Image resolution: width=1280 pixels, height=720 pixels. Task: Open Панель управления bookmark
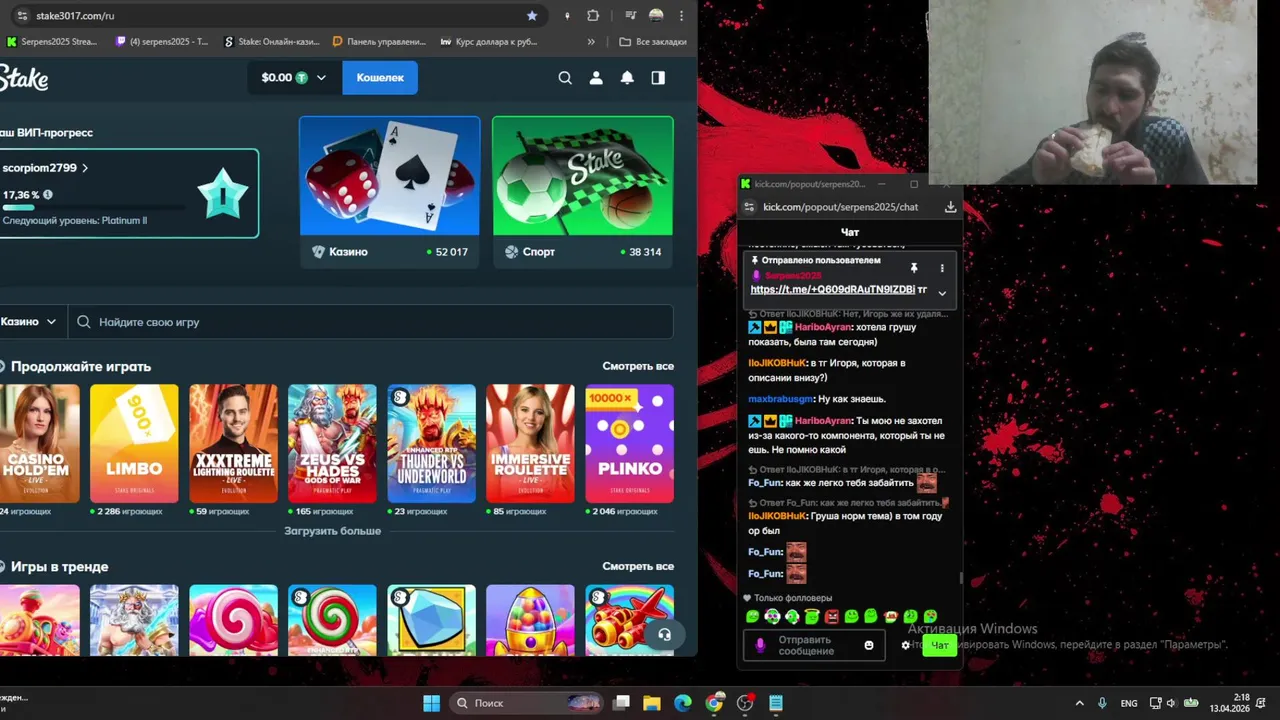(x=379, y=42)
